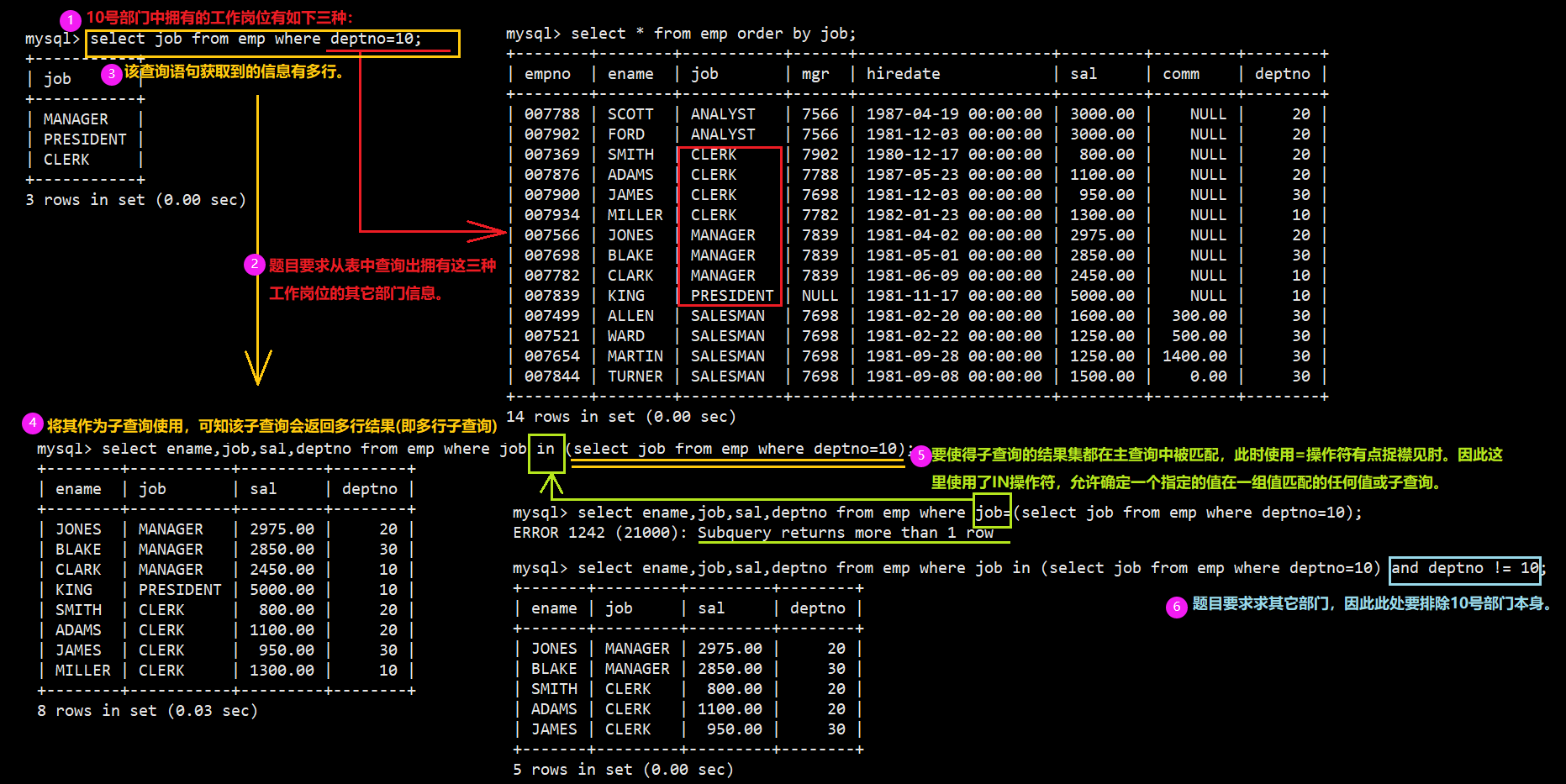Click the comm value 1400.00

coord(1194,356)
